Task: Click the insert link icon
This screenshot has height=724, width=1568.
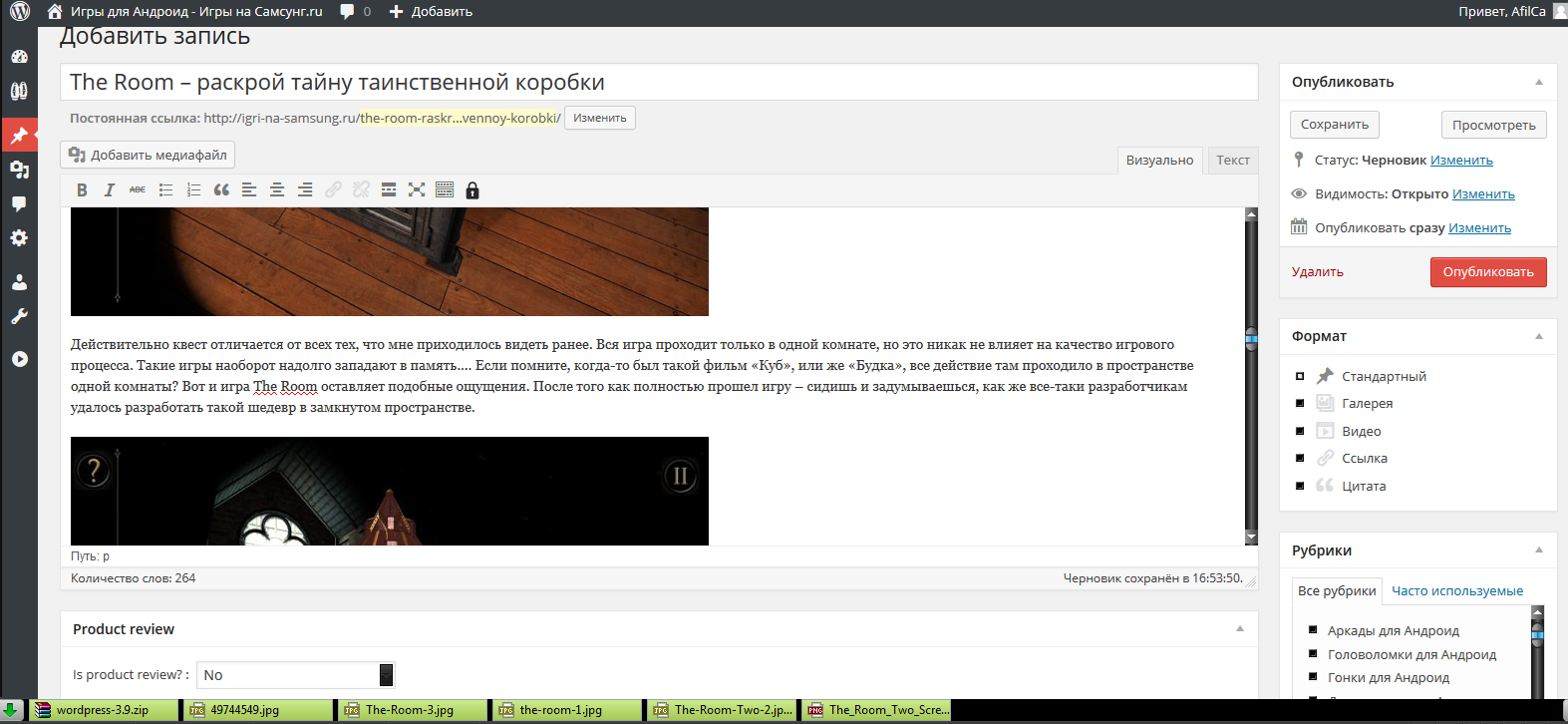Action: (333, 189)
